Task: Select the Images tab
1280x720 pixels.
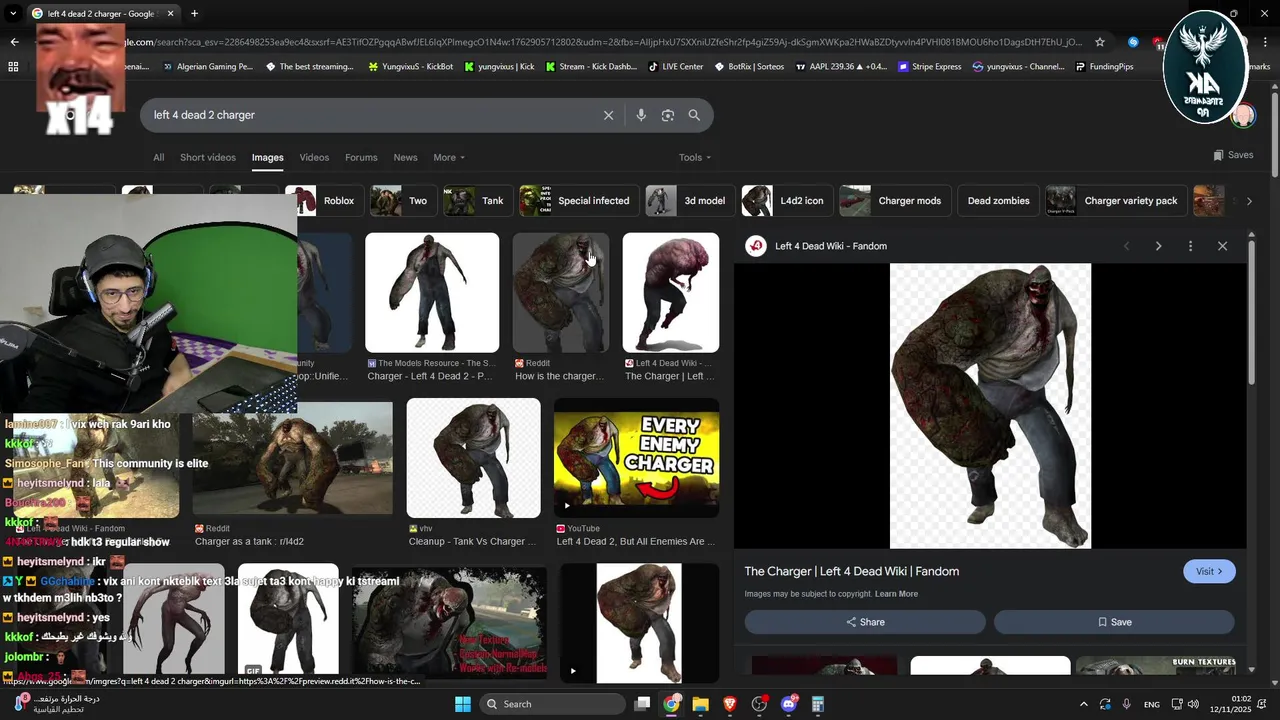Action: point(267,157)
